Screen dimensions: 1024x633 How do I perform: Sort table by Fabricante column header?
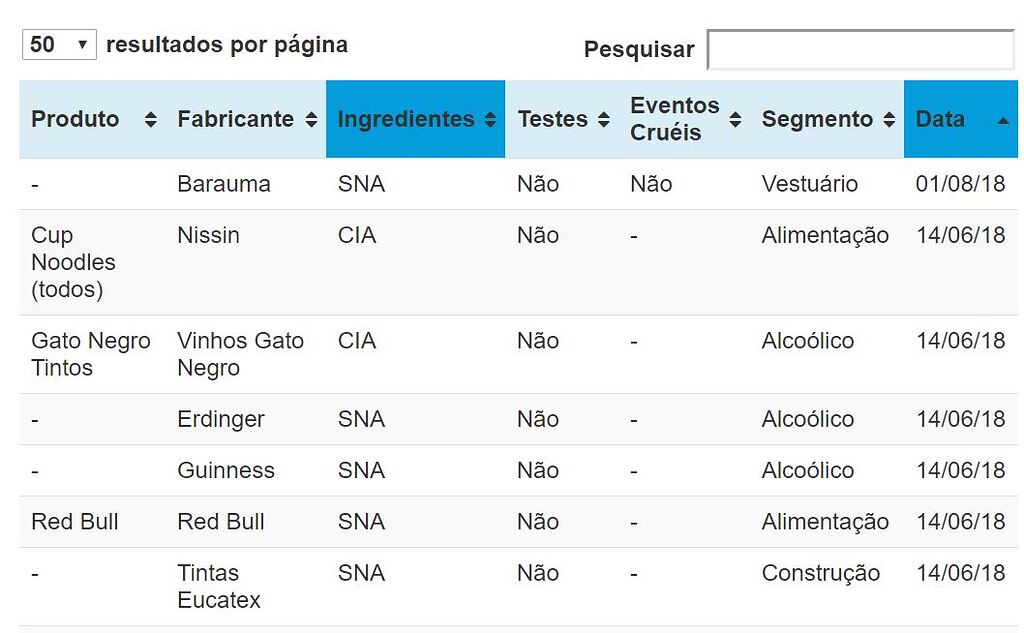pos(235,119)
